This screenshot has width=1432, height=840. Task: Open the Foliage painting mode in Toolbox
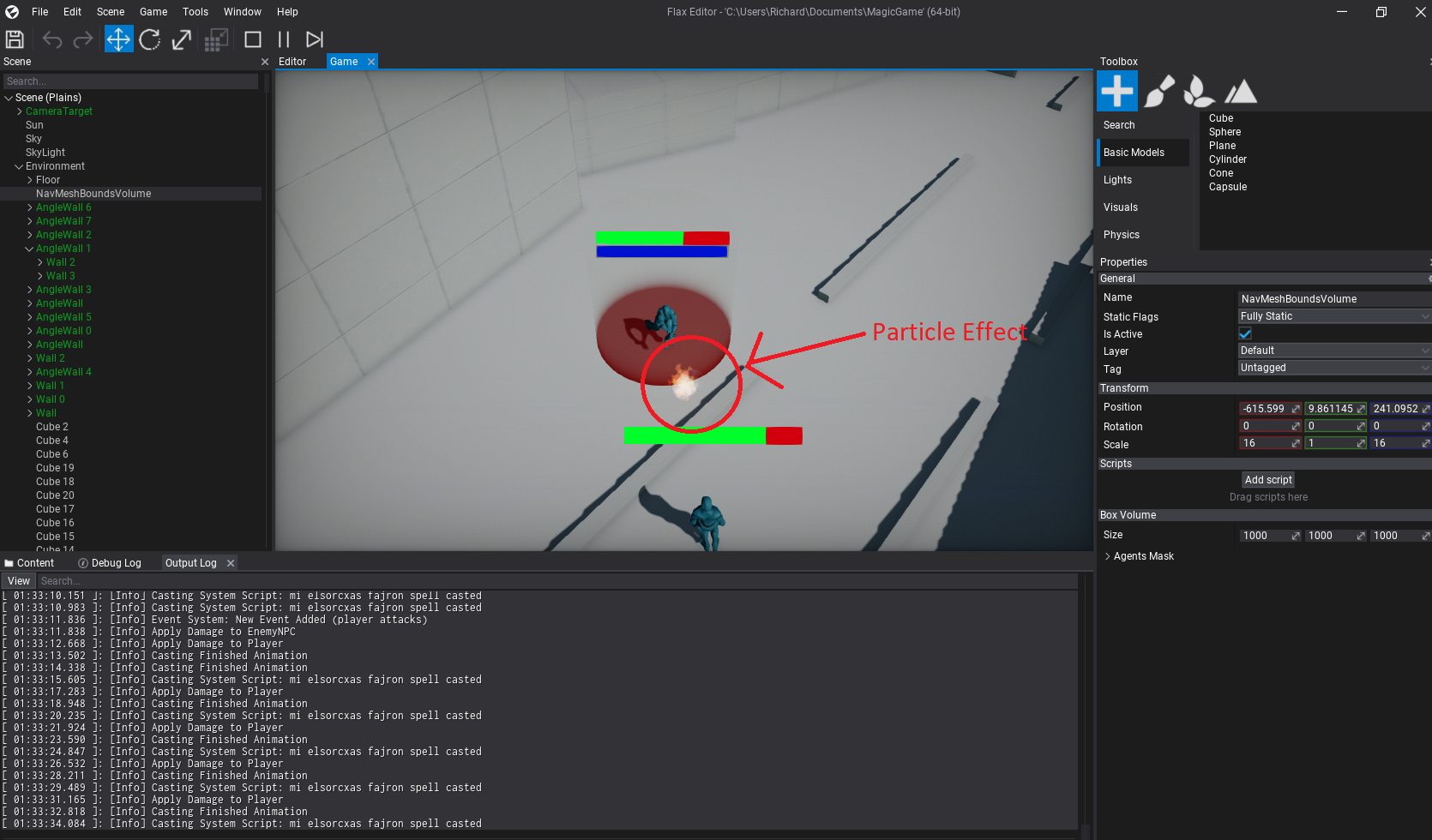(1199, 90)
